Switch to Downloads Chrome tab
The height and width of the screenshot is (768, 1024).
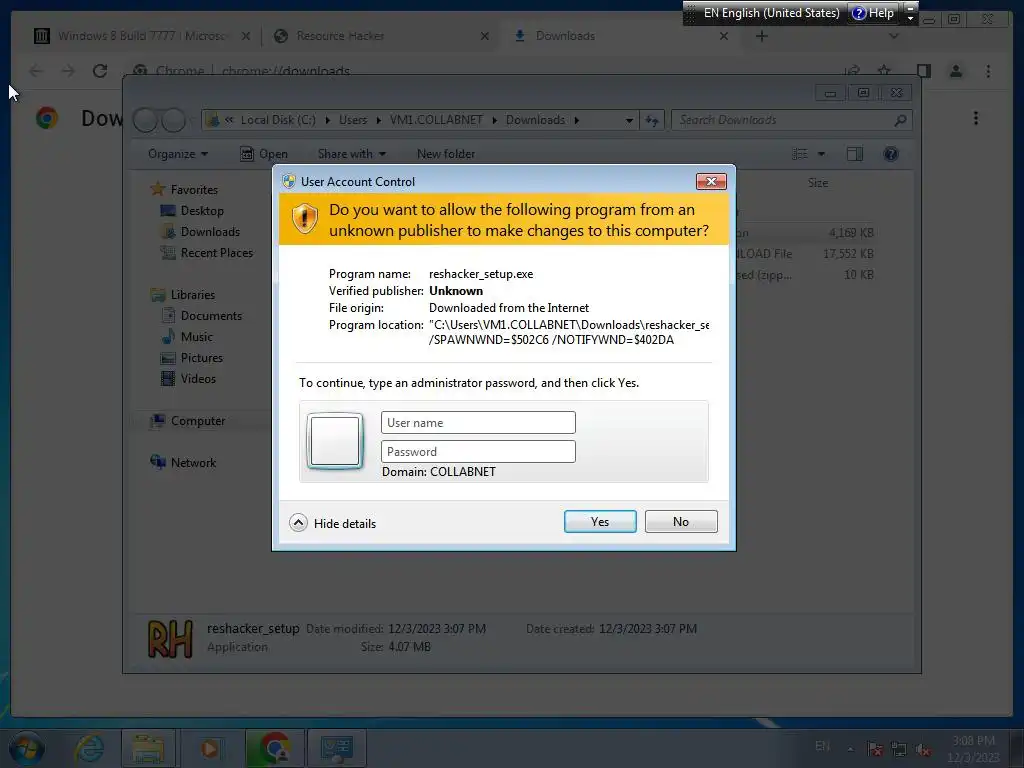coord(620,36)
